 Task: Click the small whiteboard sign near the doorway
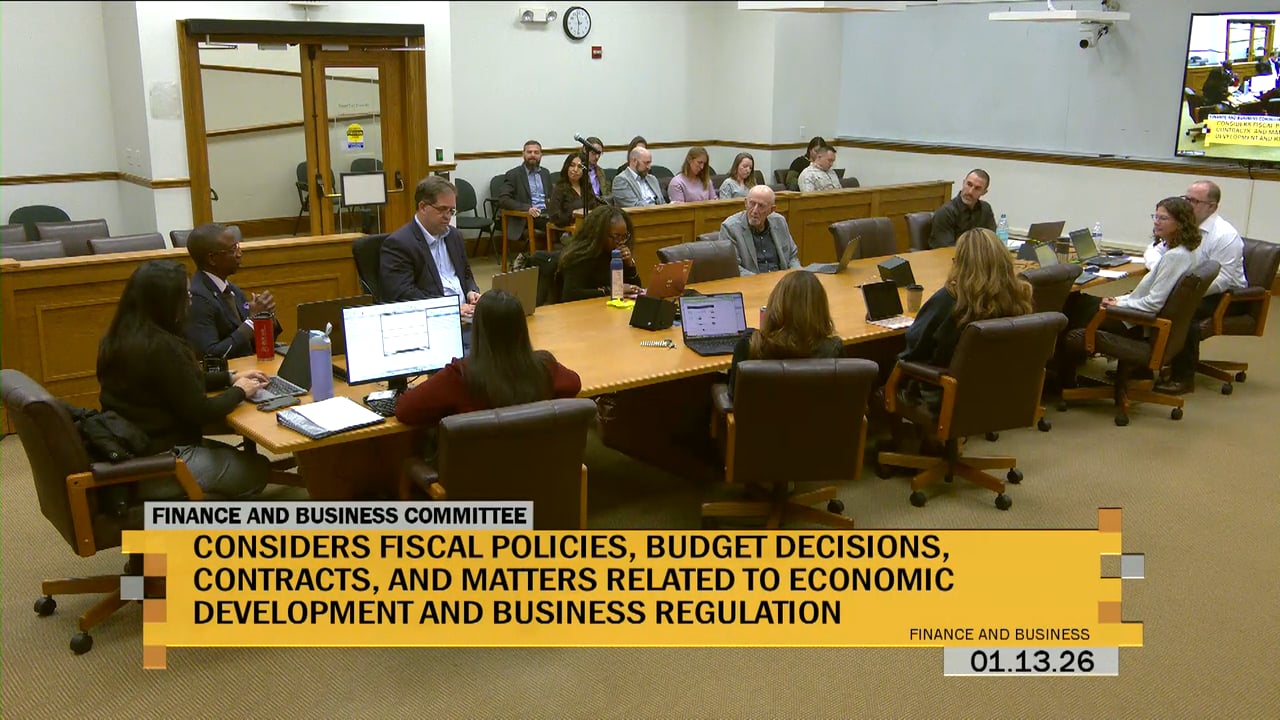pyautogui.click(x=363, y=188)
